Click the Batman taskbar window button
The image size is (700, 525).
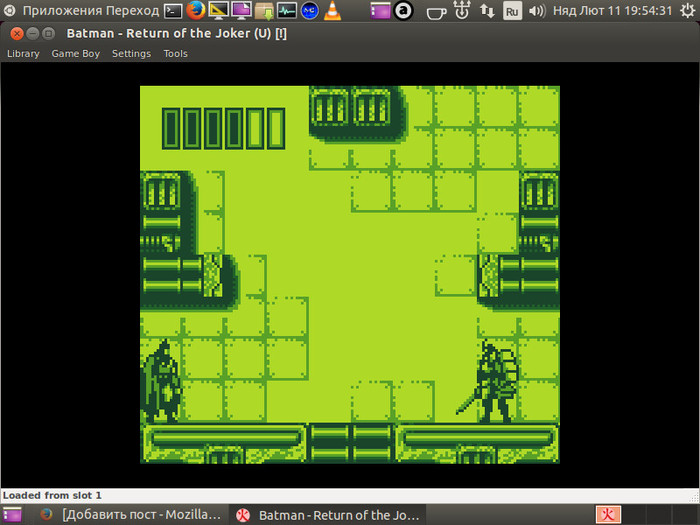pyautogui.click(x=327, y=515)
